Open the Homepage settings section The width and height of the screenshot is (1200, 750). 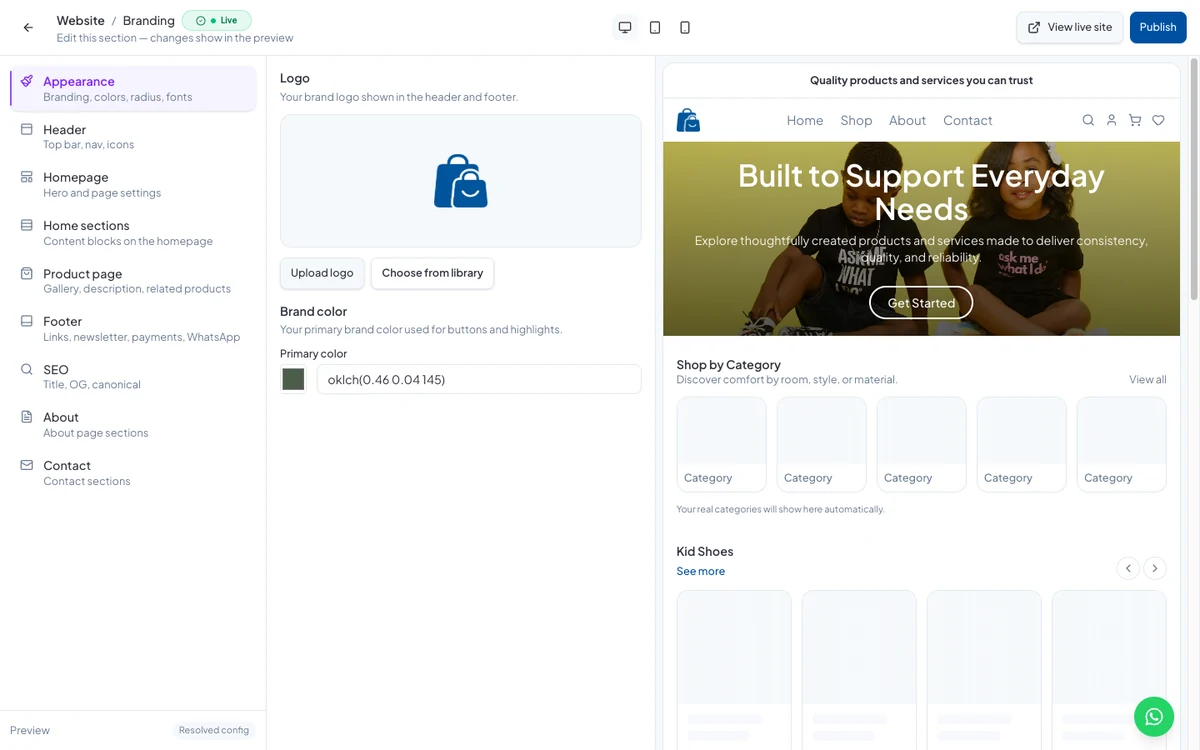coord(133,184)
